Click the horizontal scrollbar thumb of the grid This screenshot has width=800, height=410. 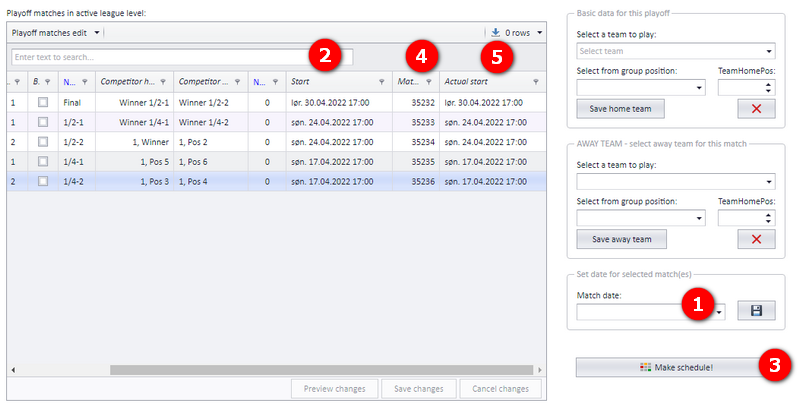[x=321, y=370]
